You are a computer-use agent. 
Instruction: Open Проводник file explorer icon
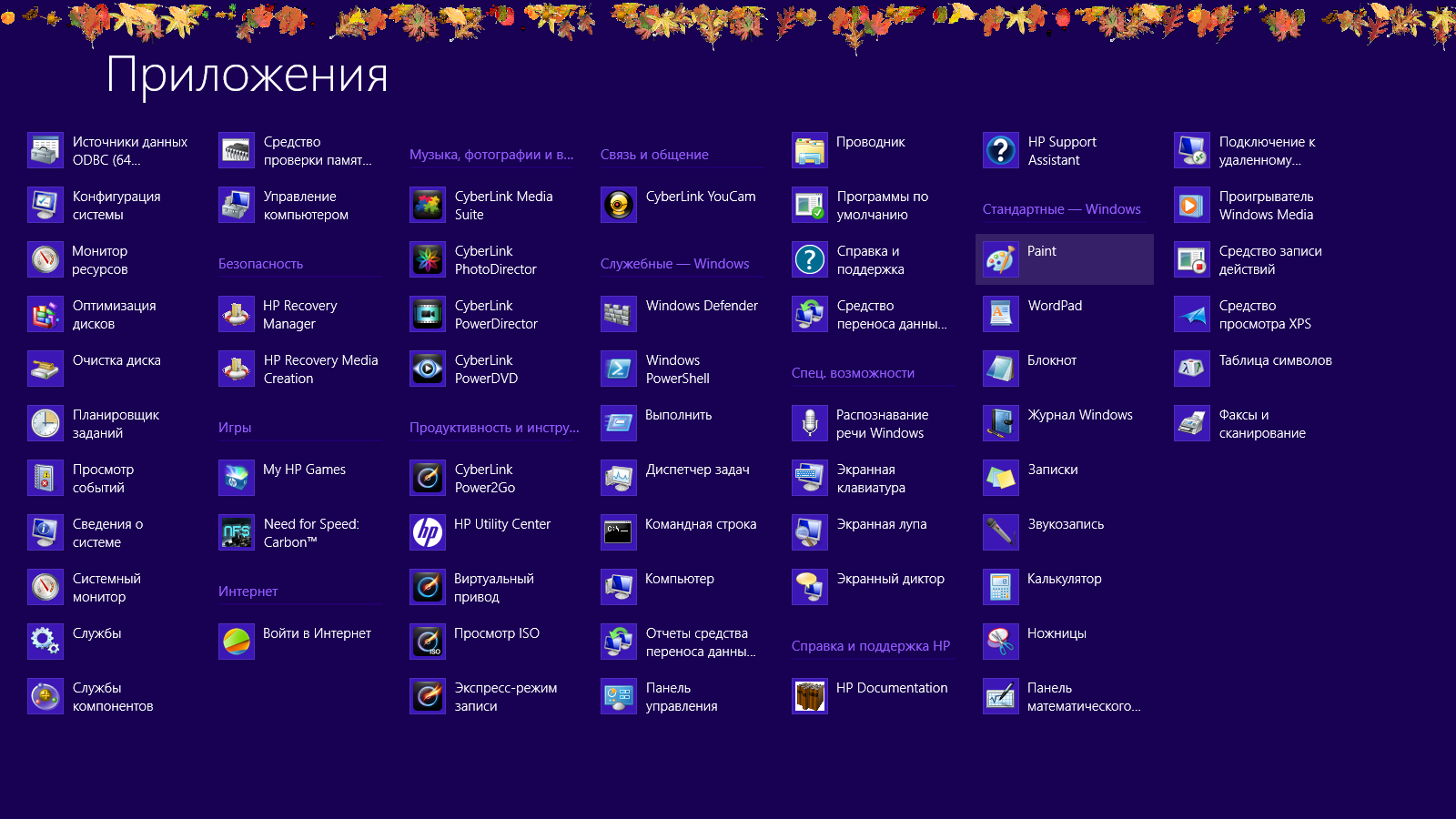(x=810, y=150)
